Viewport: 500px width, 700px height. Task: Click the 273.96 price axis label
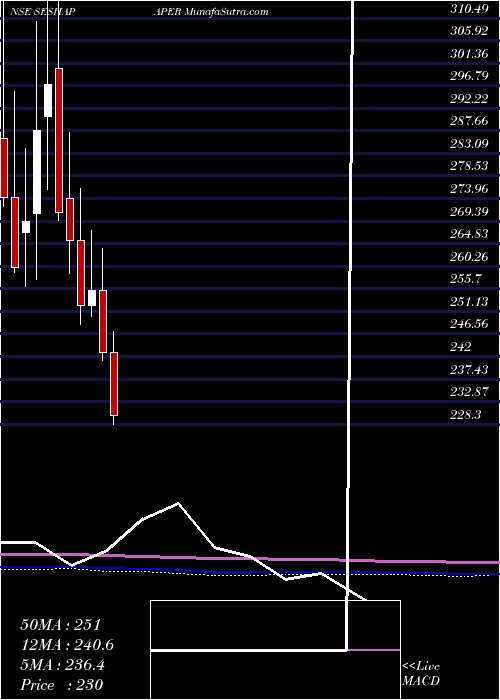[x=468, y=189]
